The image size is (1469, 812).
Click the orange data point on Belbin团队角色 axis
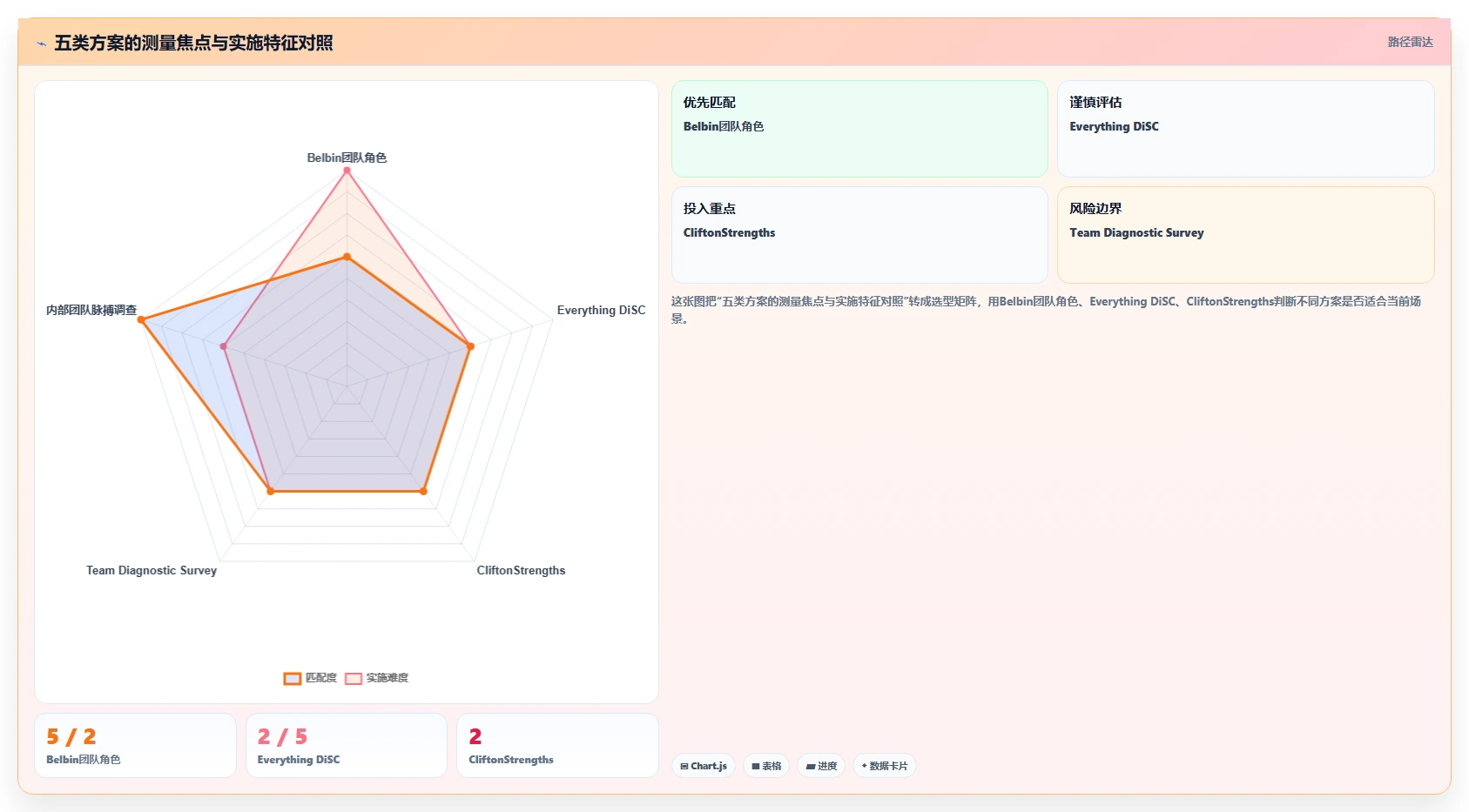(x=347, y=257)
